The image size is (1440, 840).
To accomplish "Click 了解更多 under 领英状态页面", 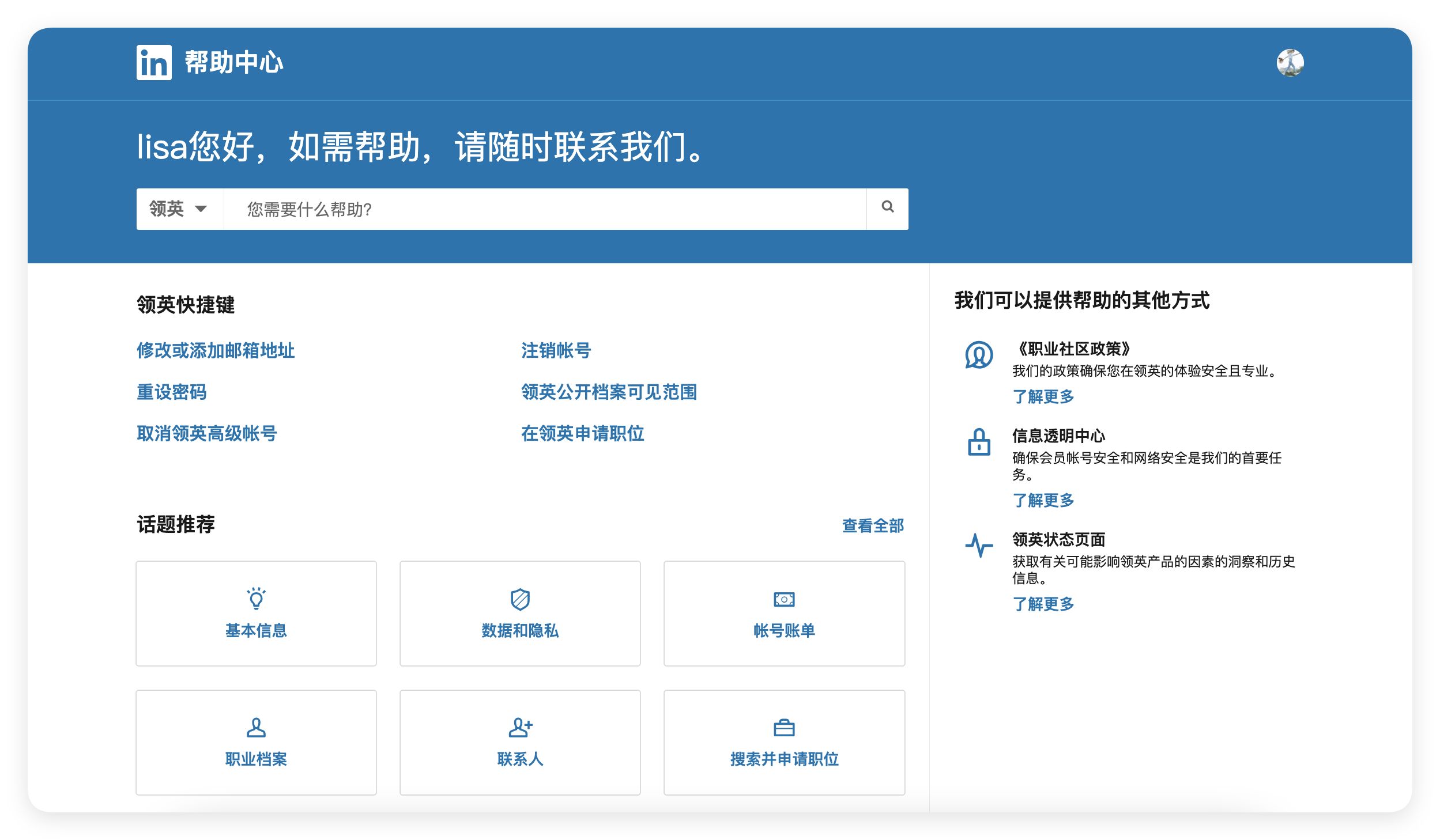I will coord(1043,604).
